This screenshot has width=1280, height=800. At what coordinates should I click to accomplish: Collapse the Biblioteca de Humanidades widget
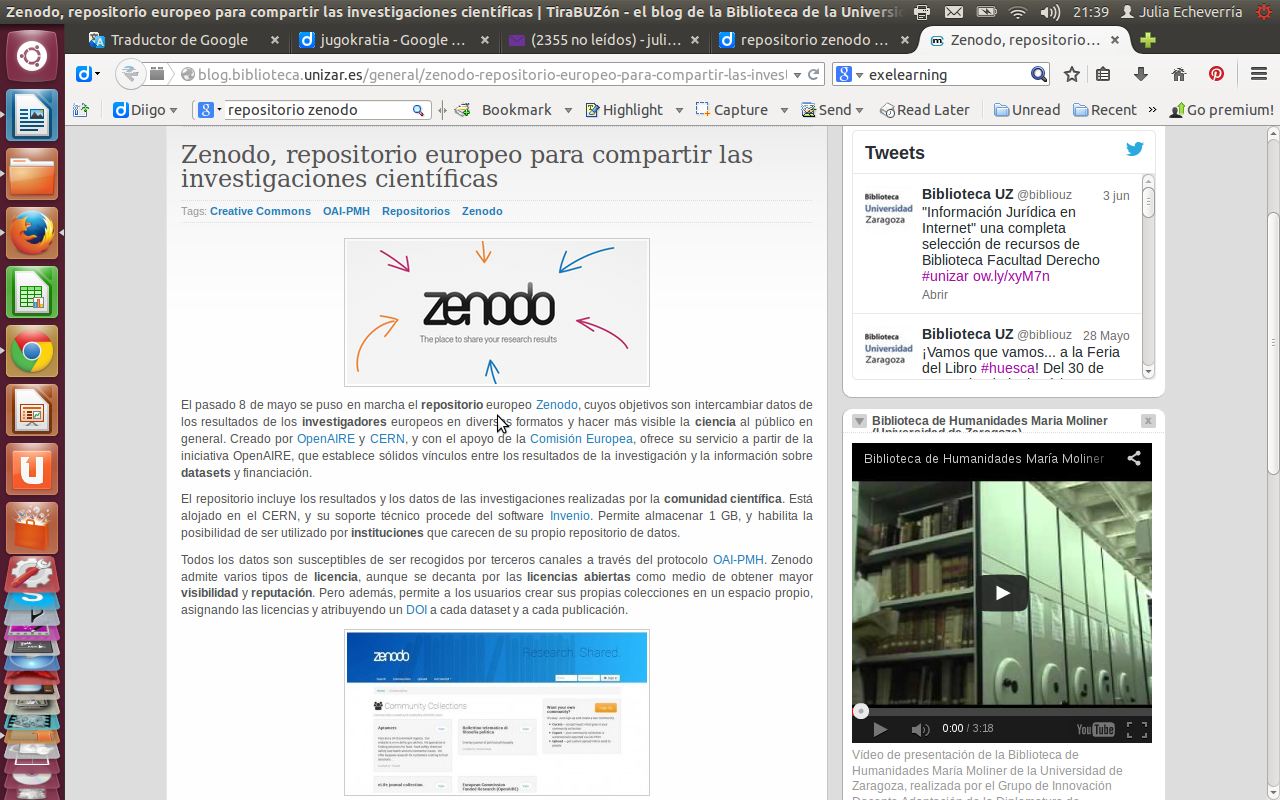coord(859,421)
